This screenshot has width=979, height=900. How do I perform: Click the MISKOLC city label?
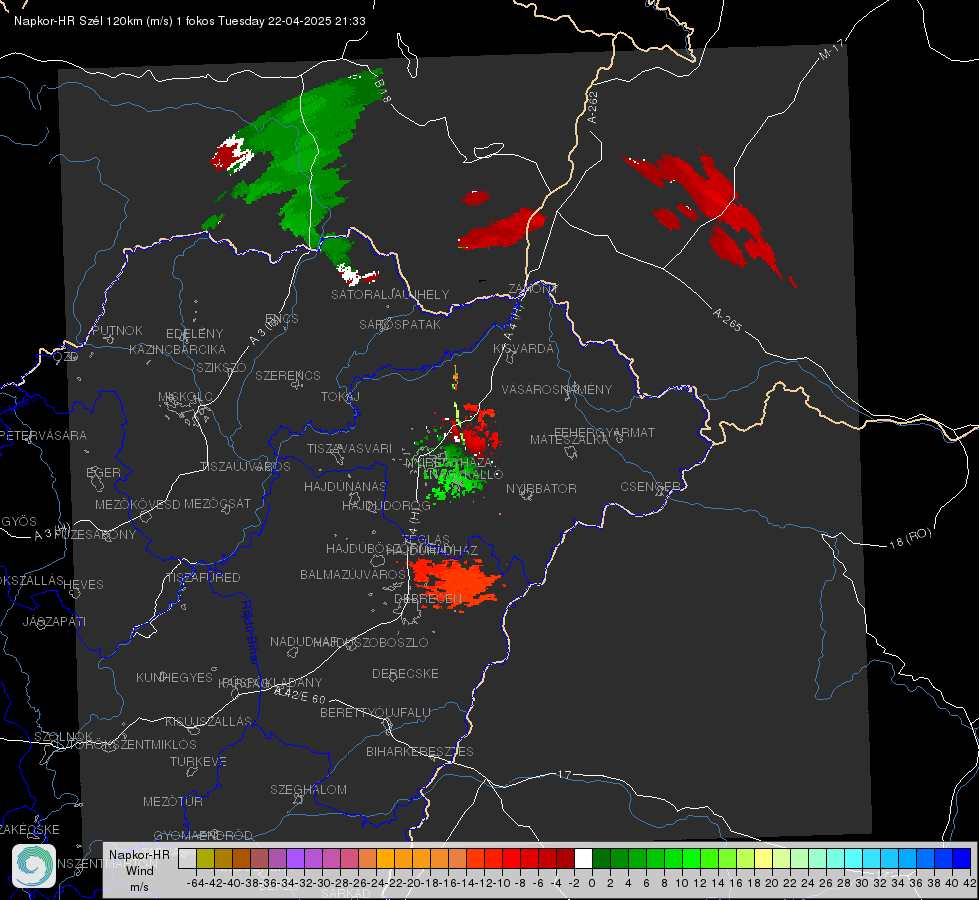pos(185,397)
